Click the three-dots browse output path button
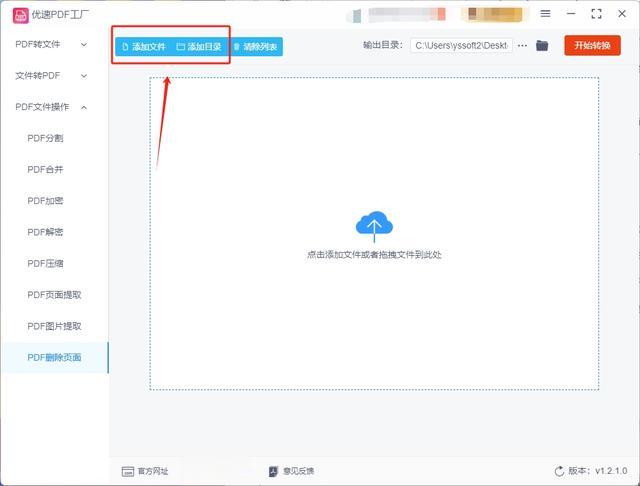 (x=522, y=46)
